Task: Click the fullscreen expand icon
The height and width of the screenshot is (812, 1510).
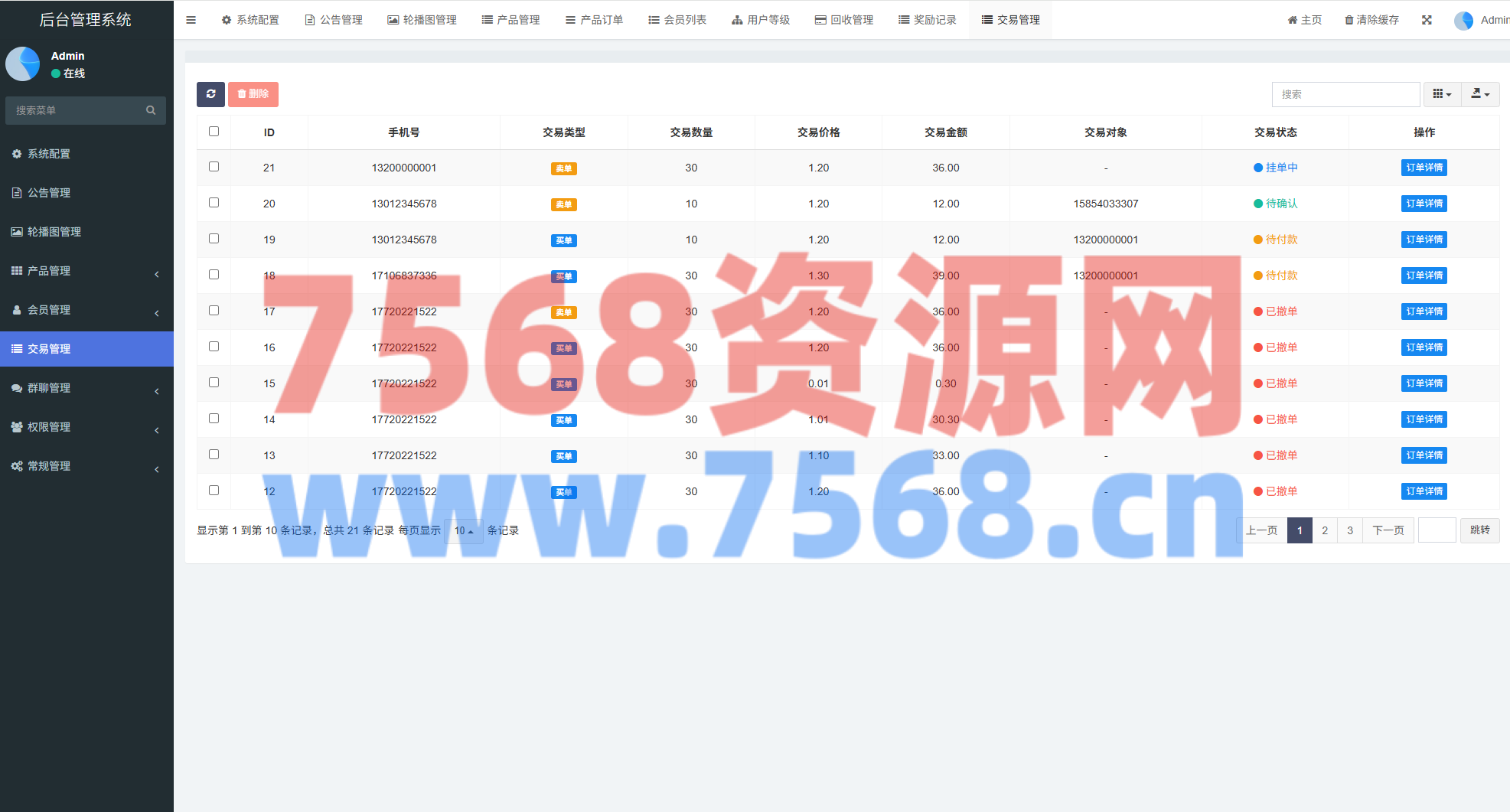Action: [1427, 20]
